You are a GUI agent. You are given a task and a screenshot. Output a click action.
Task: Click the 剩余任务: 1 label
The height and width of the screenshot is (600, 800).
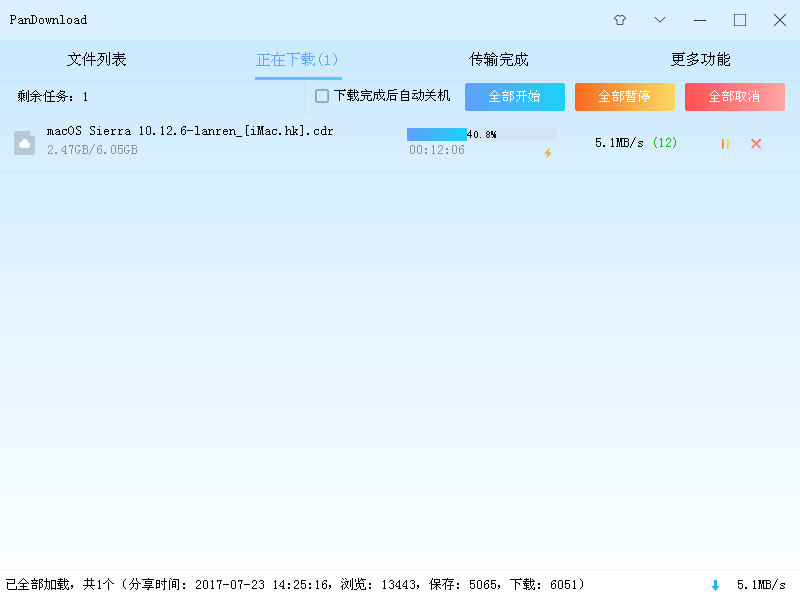(x=53, y=96)
